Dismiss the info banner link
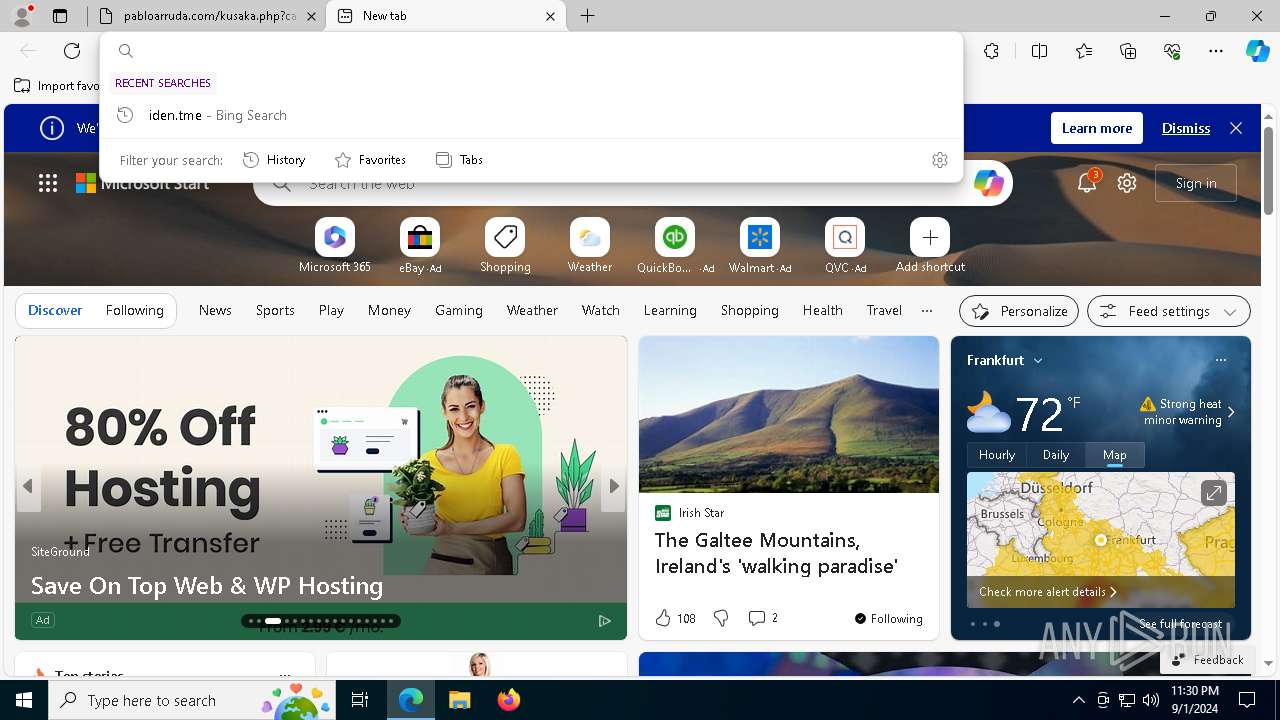Image resolution: width=1280 pixels, height=720 pixels. [x=1186, y=128]
